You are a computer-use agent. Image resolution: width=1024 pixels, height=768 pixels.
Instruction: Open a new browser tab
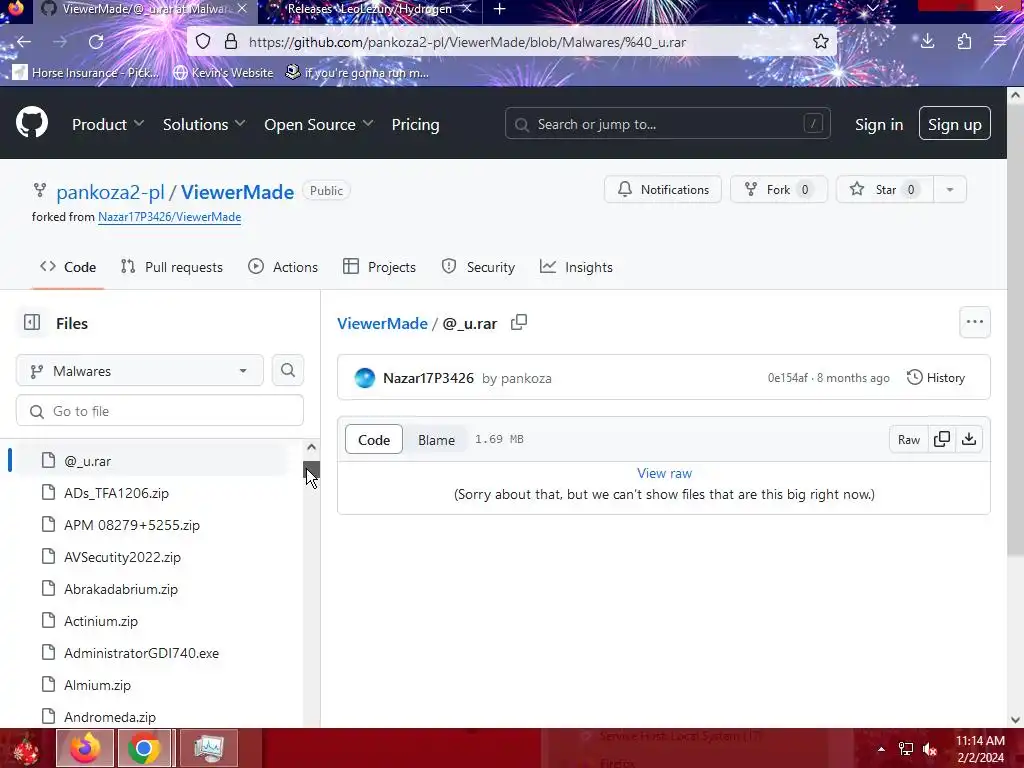click(x=500, y=9)
